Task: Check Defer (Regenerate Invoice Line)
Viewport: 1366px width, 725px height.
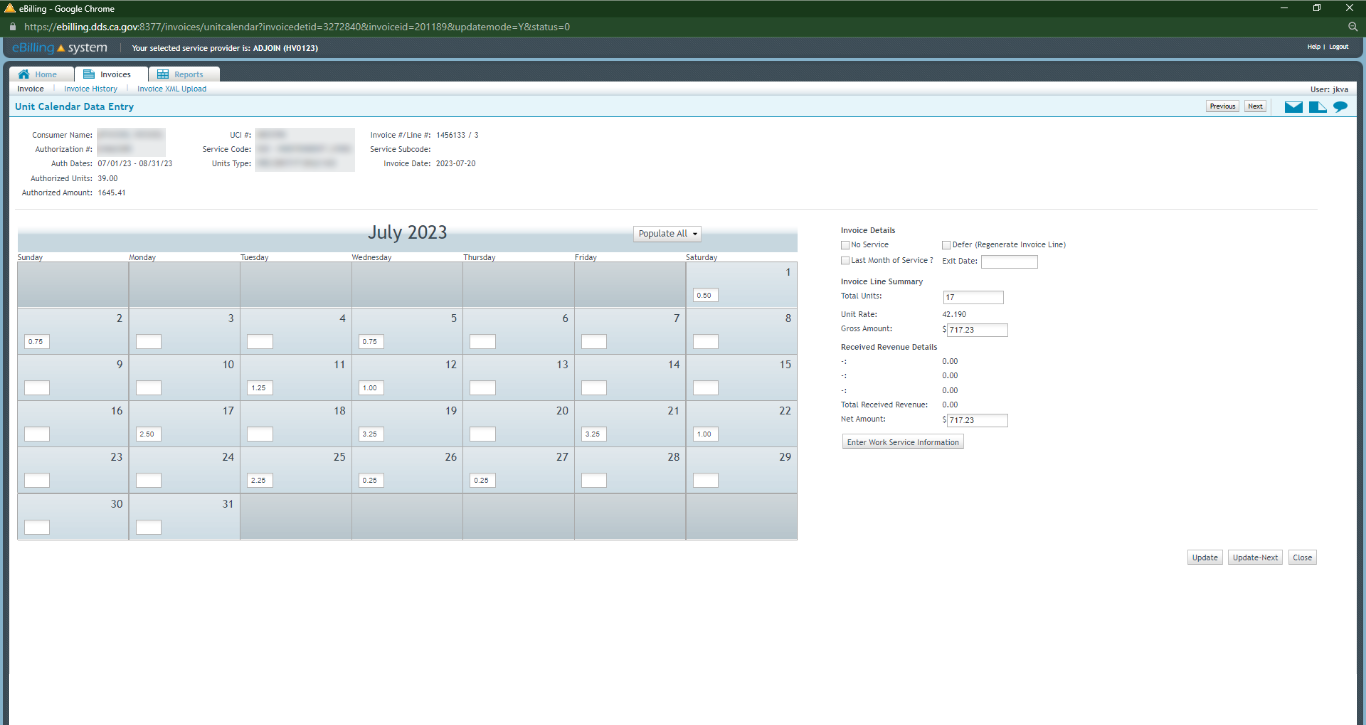Action: click(946, 244)
